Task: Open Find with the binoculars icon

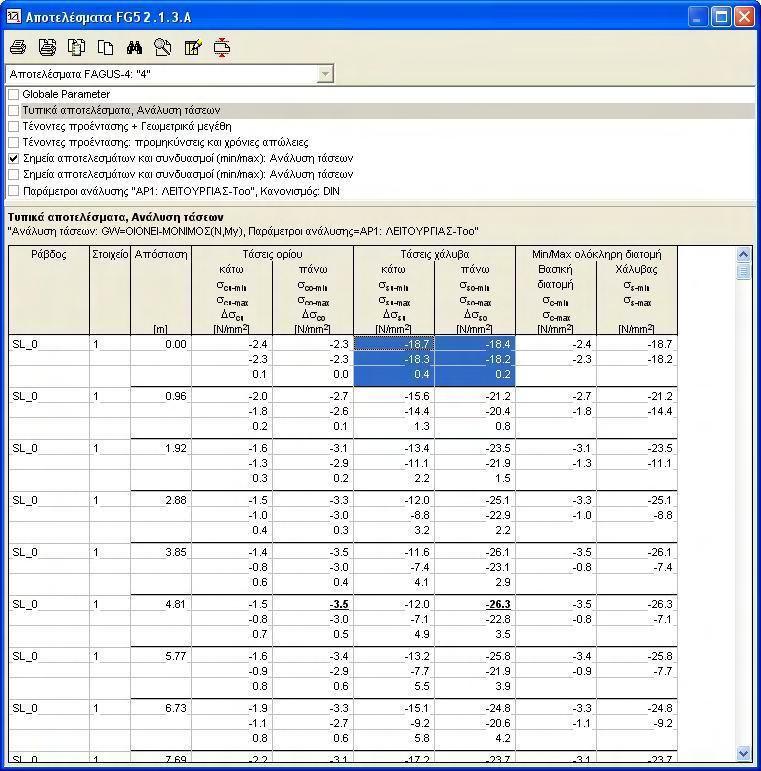Action: pyautogui.click(x=134, y=47)
